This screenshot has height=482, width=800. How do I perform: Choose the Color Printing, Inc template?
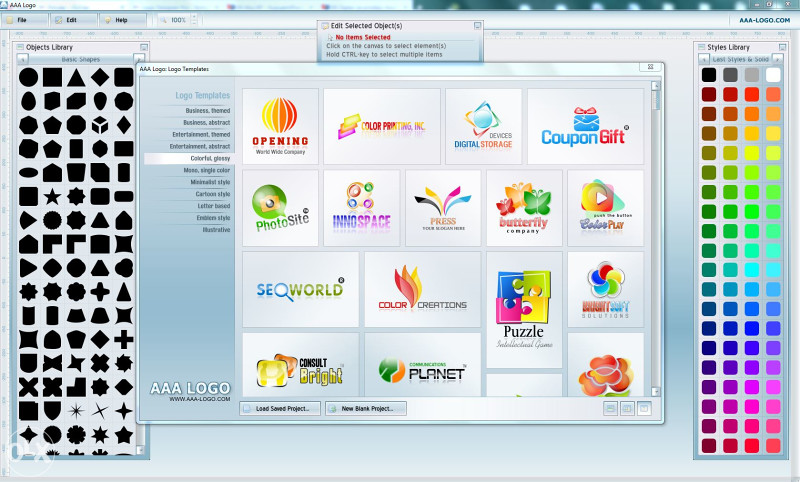[x=382, y=126]
